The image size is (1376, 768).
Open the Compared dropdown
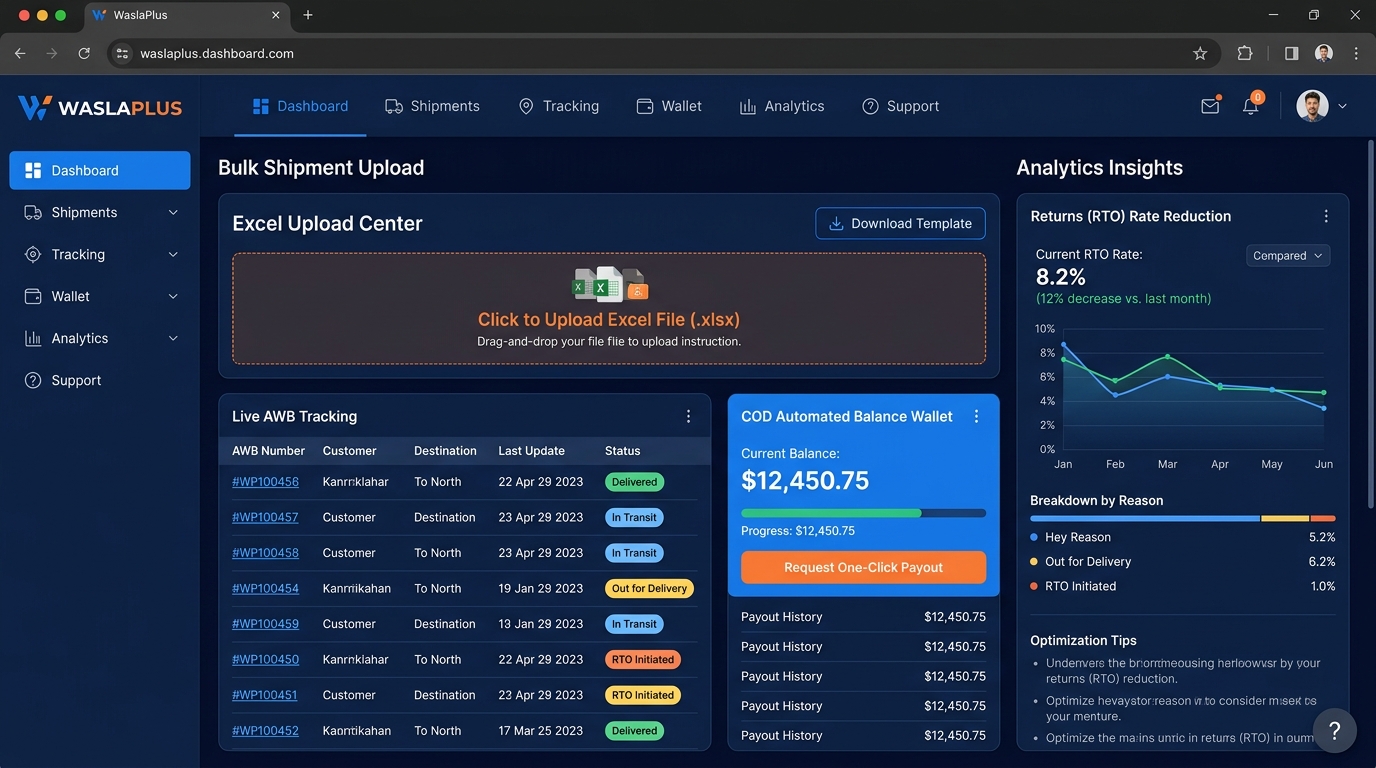pos(1288,256)
